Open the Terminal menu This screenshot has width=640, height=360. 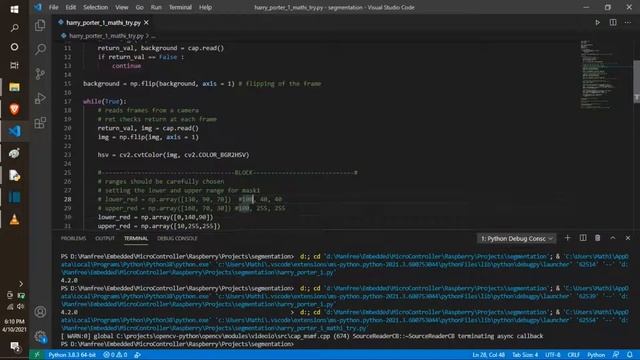pyautogui.click(x=180, y=7)
